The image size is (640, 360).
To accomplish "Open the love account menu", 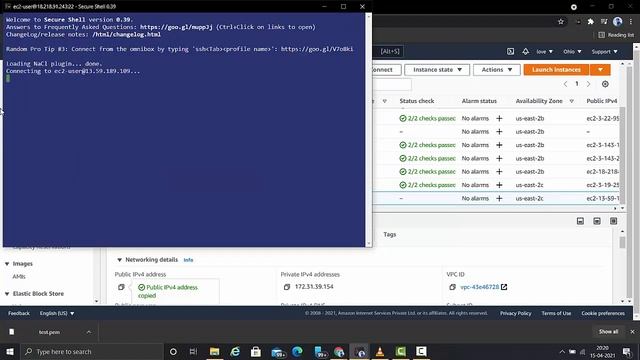I will click(x=544, y=51).
